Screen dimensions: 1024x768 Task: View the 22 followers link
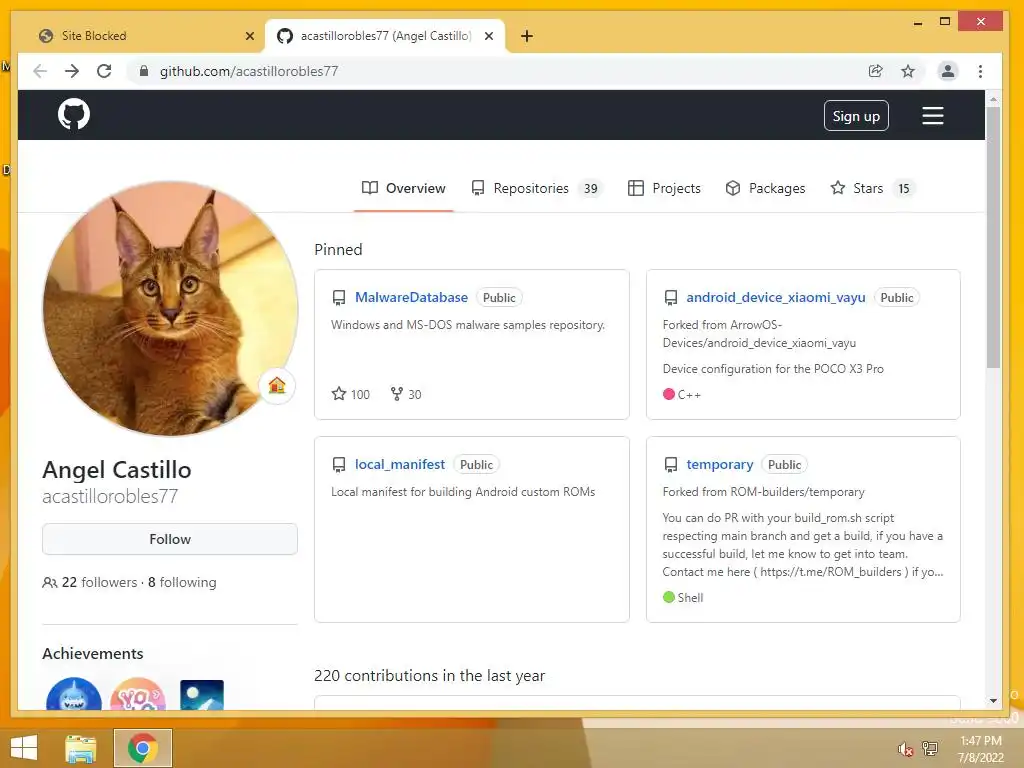90,582
